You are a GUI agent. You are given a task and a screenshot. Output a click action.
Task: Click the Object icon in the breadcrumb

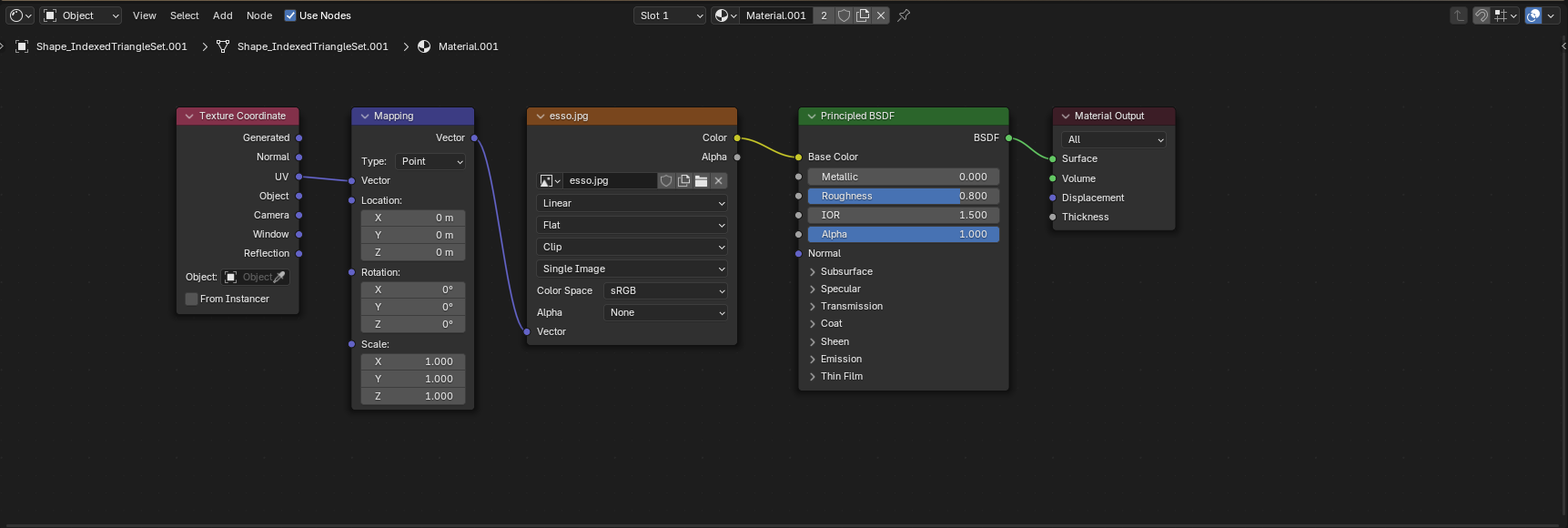coord(22,46)
